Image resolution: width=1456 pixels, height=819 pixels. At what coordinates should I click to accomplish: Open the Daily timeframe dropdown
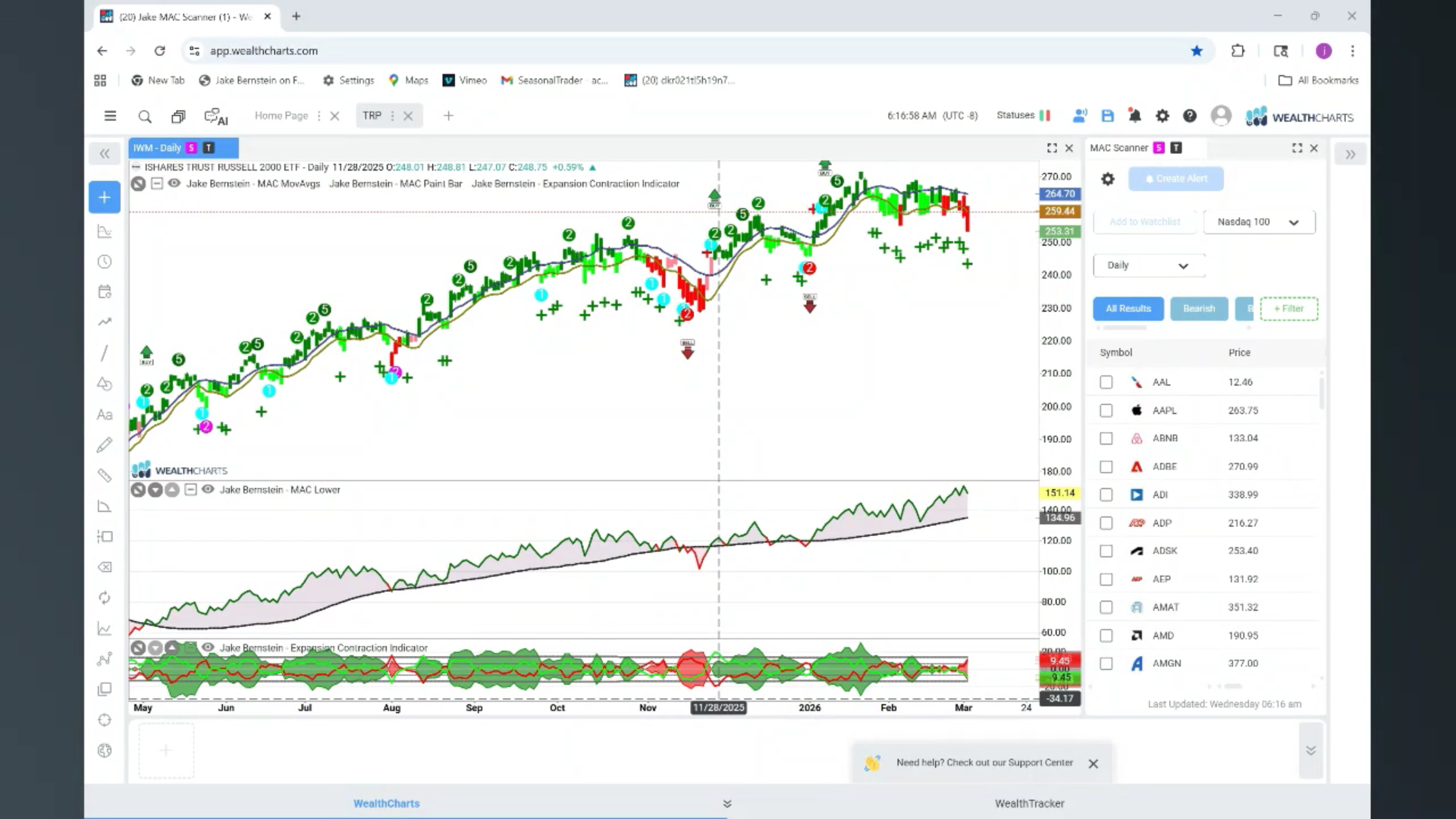point(1148,265)
